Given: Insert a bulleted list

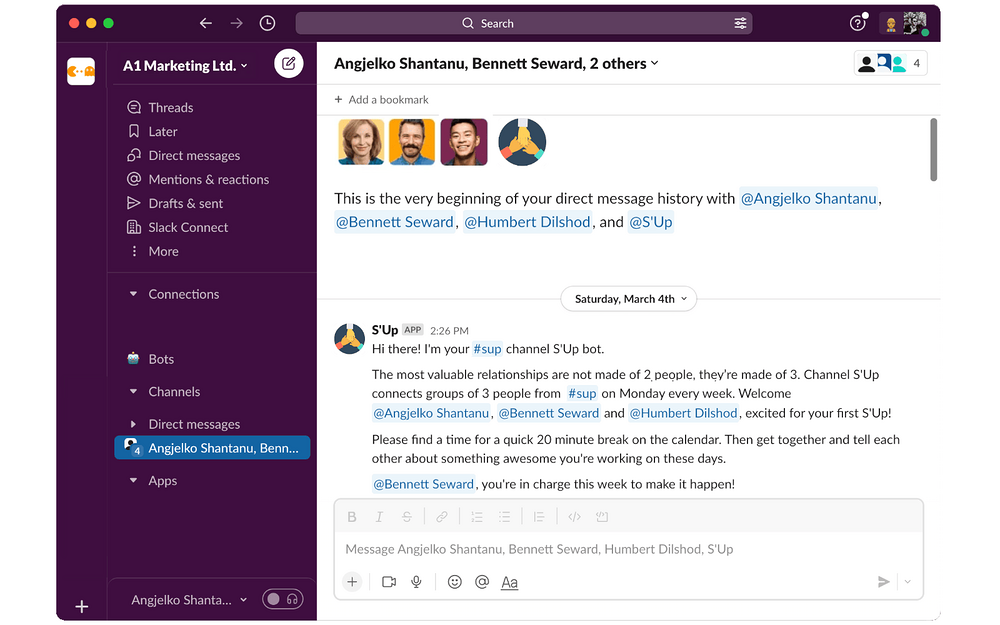Looking at the screenshot, I should point(504,517).
